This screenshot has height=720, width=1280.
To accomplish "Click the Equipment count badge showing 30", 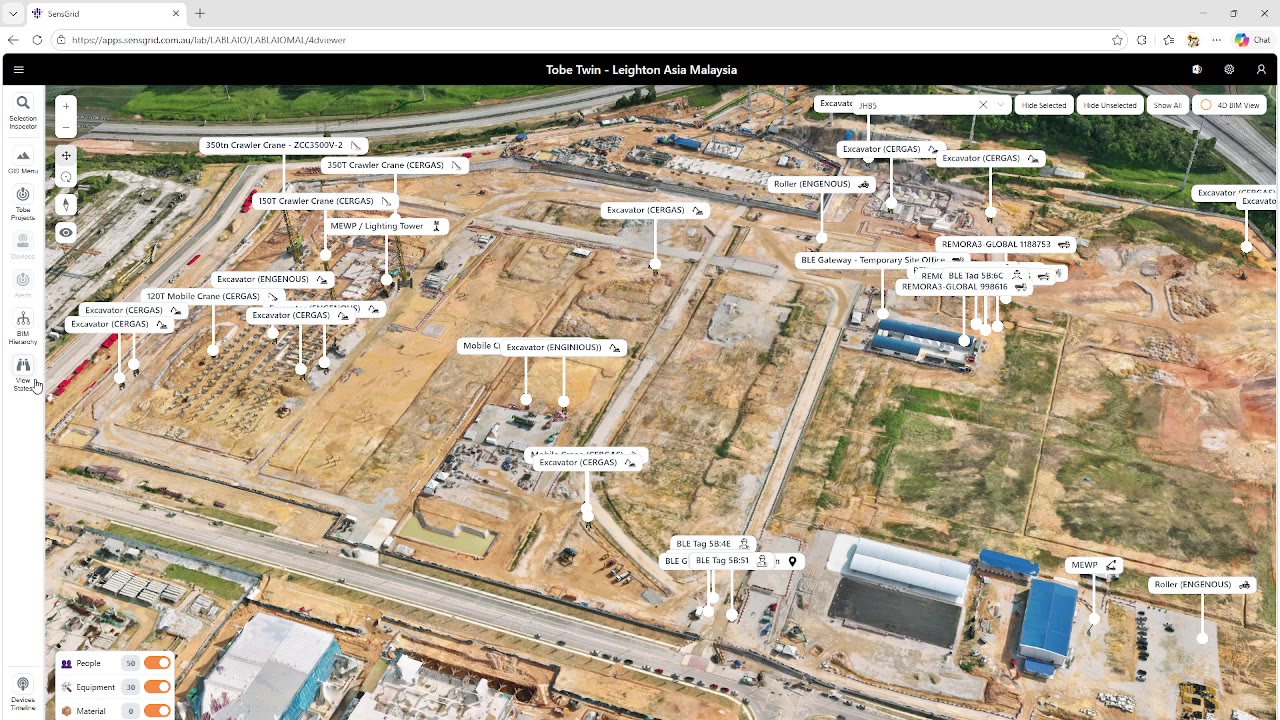I will pyautogui.click(x=130, y=687).
